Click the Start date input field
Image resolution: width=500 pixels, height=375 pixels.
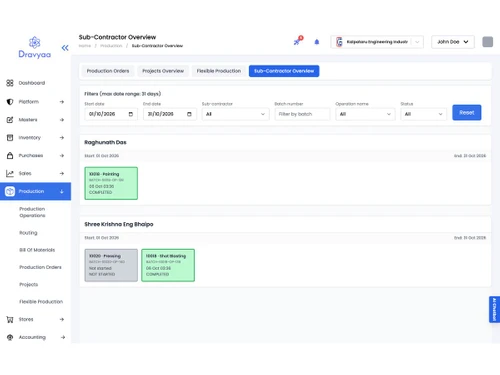pyautogui.click(x=111, y=114)
